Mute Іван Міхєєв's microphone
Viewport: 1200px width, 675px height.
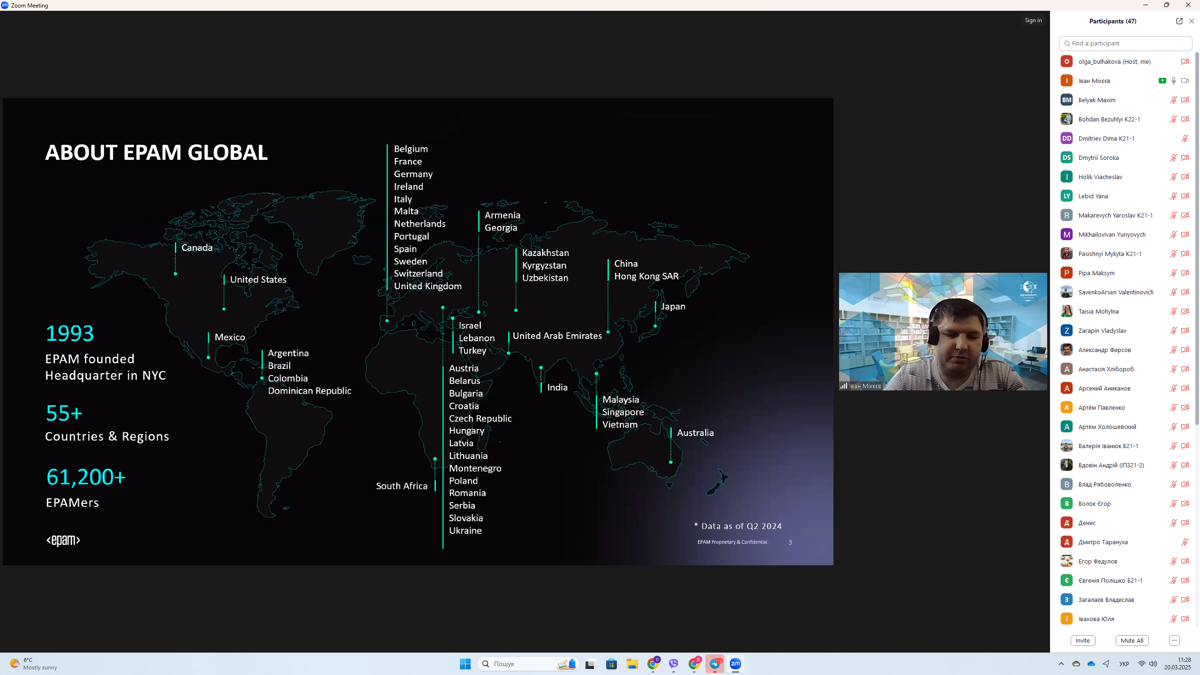pos(1174,81)
